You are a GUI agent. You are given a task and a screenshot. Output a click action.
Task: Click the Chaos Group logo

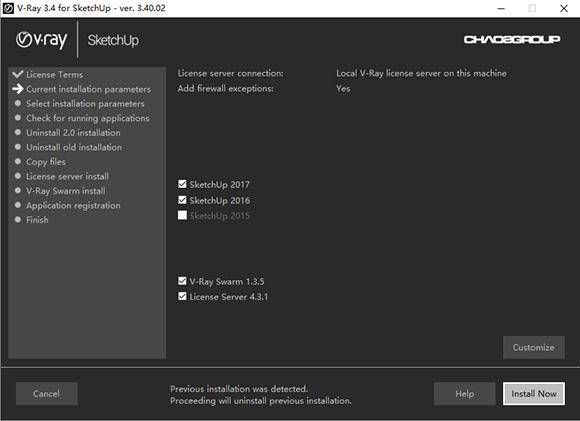tap(512, 39)
